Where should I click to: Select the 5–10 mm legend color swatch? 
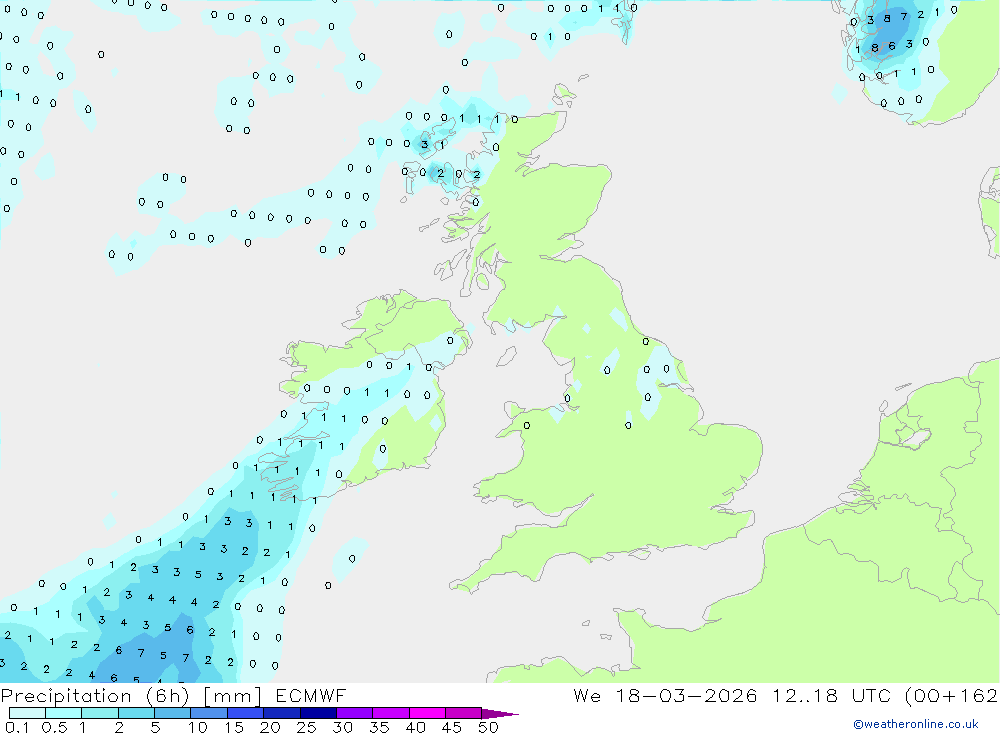click(173, 713)
